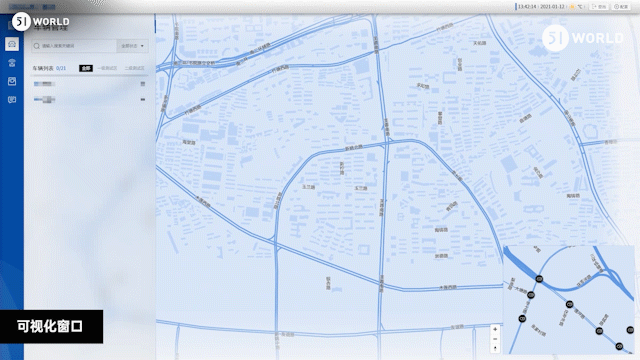Click the vehicle search input field
This screenshot has width=640, height=360.
(x=74, y=46)
